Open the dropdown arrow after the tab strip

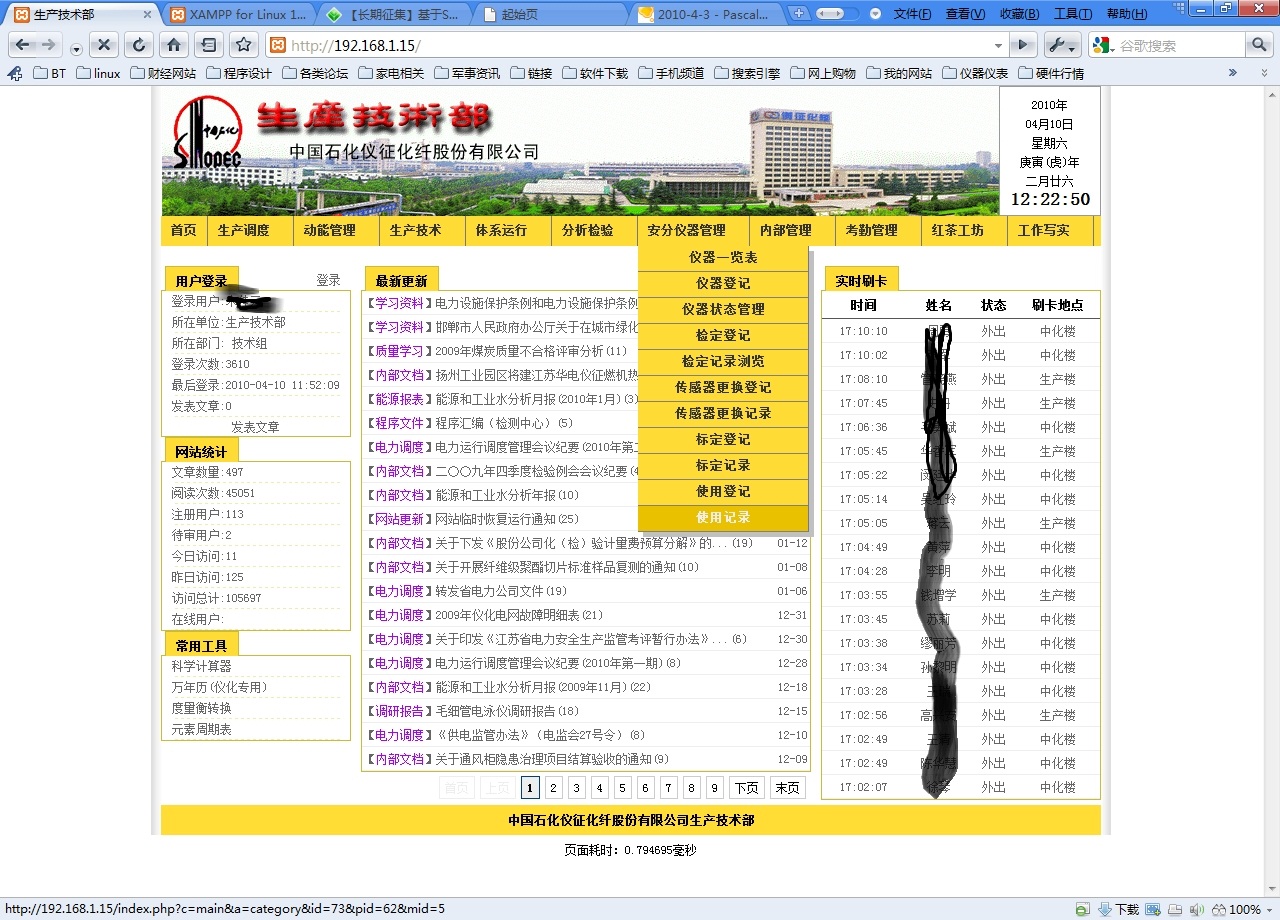[875, 14]
